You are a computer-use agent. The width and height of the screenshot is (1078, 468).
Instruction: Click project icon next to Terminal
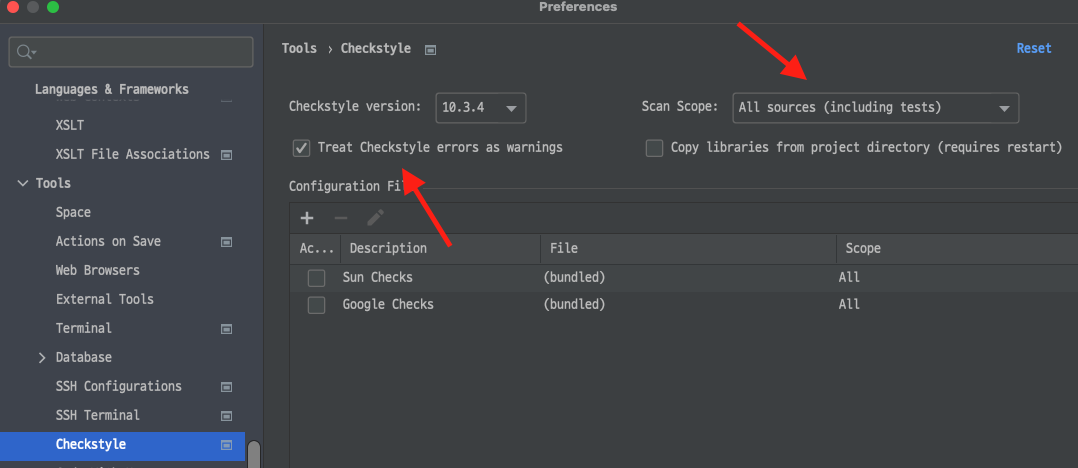pyautogui.click(x=226, y=329)
